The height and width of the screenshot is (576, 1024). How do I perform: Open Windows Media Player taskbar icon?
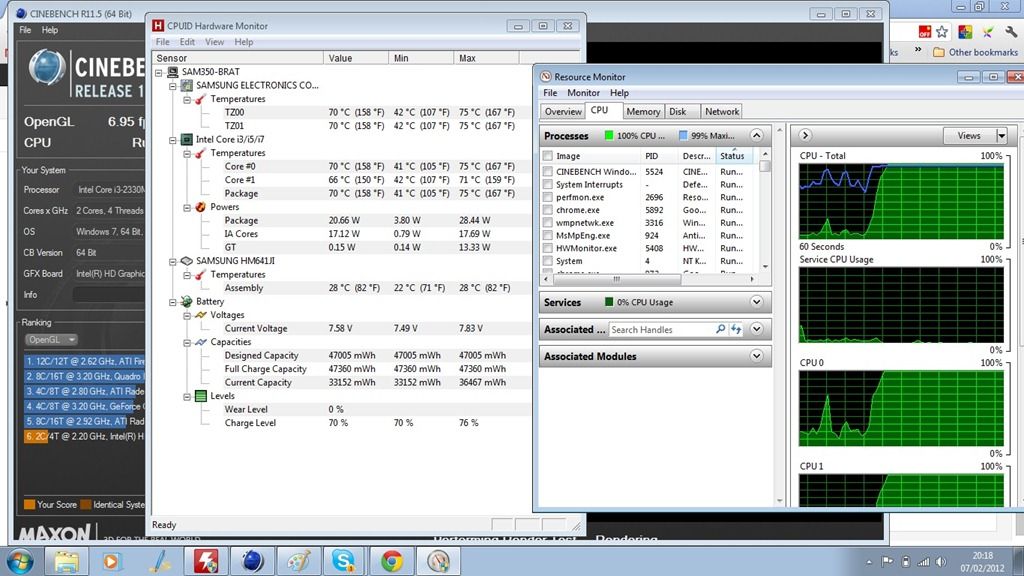[x=112, y=561]
